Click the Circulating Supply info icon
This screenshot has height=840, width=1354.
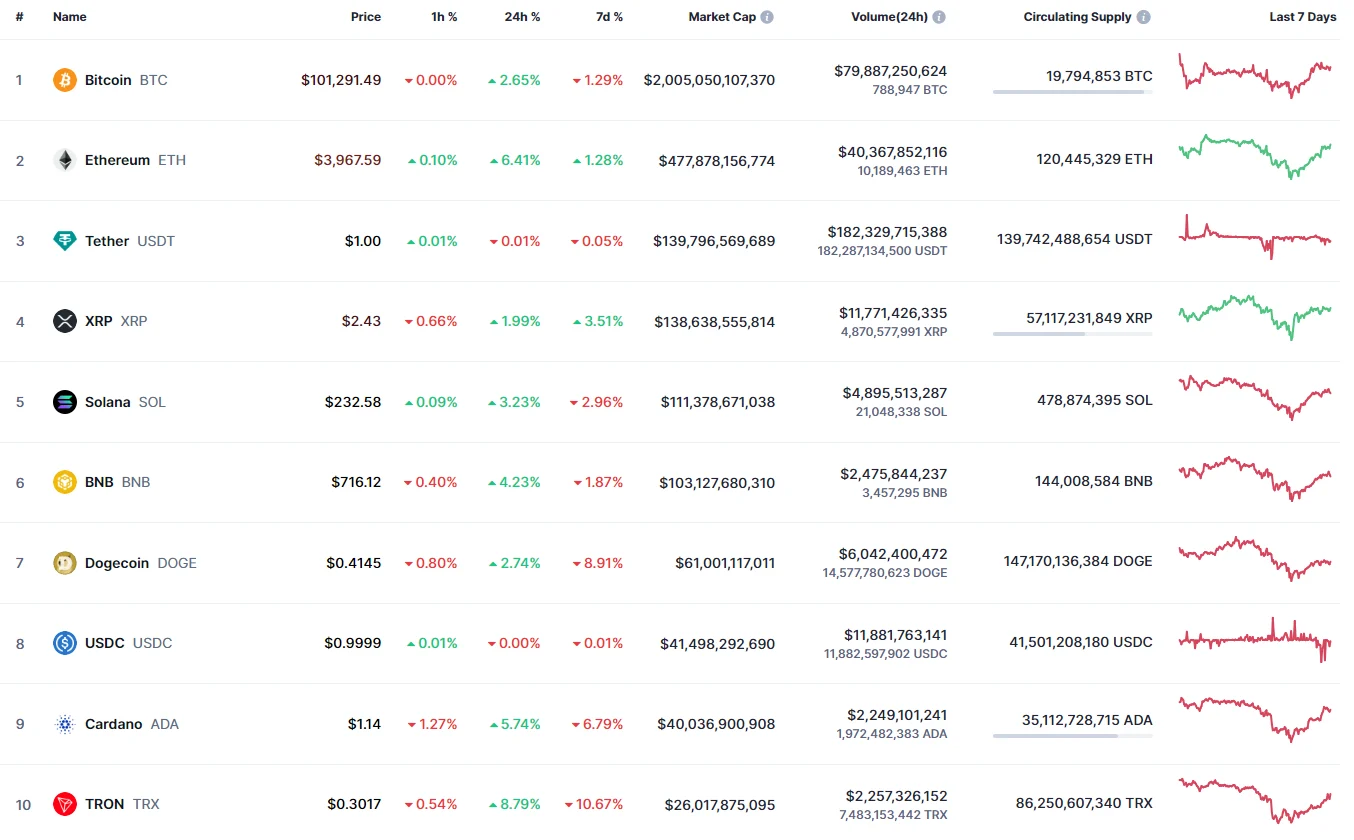(x=1143, y=17)
